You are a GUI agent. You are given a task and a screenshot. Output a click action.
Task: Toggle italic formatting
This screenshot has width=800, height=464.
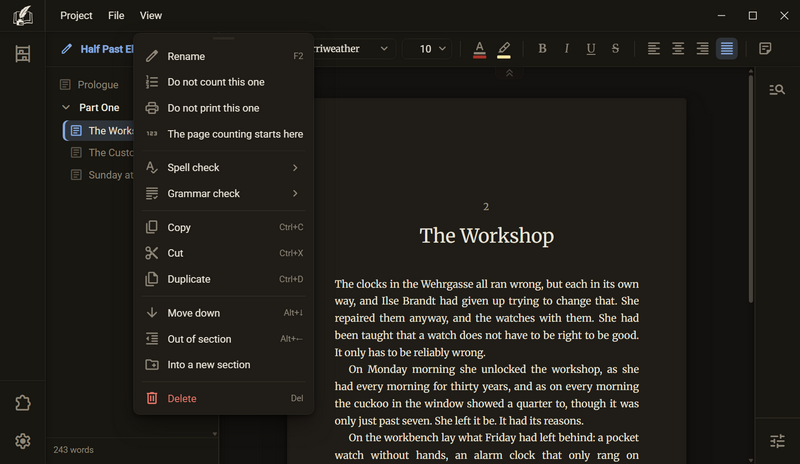coord(566,48)
